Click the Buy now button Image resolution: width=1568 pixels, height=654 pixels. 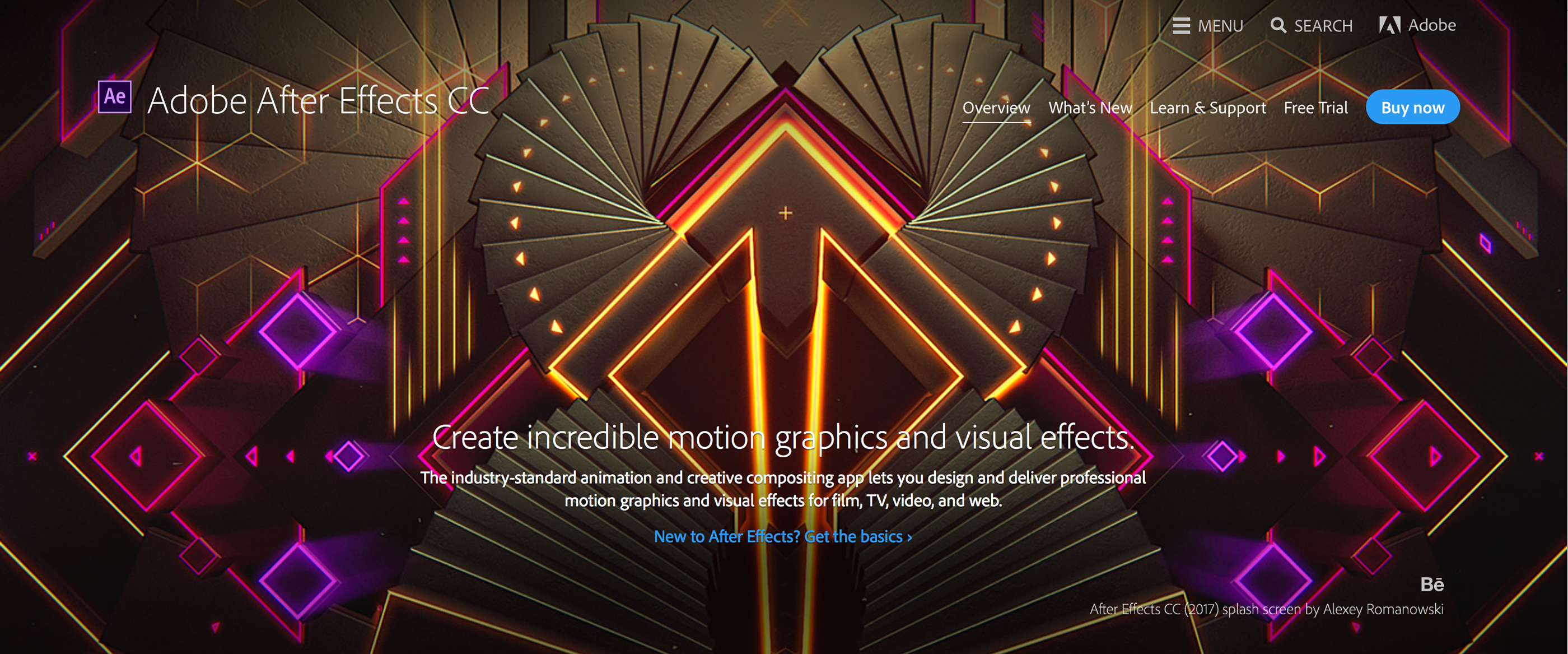(1413, 107)
